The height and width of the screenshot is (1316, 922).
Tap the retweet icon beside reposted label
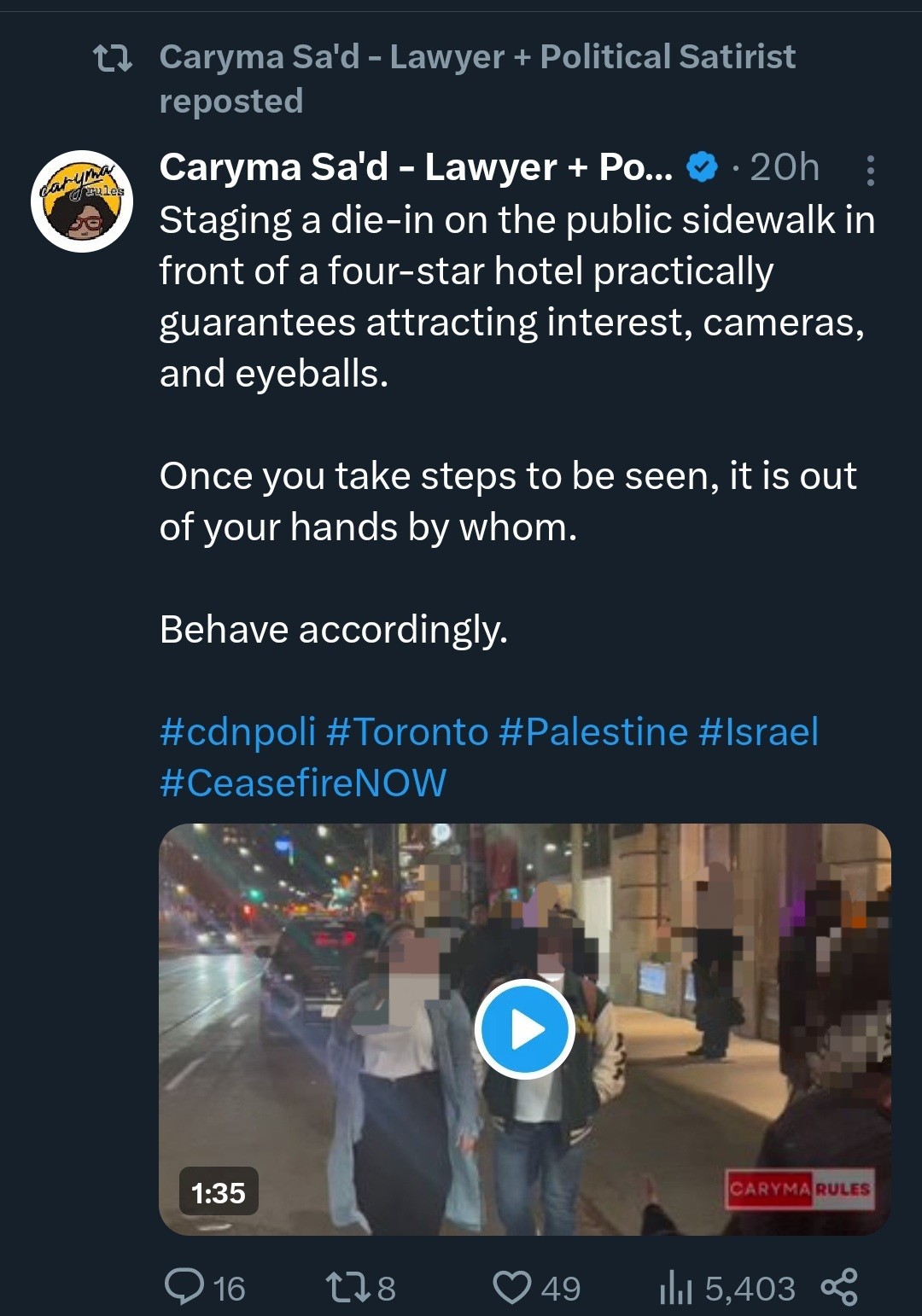[112, 58]
